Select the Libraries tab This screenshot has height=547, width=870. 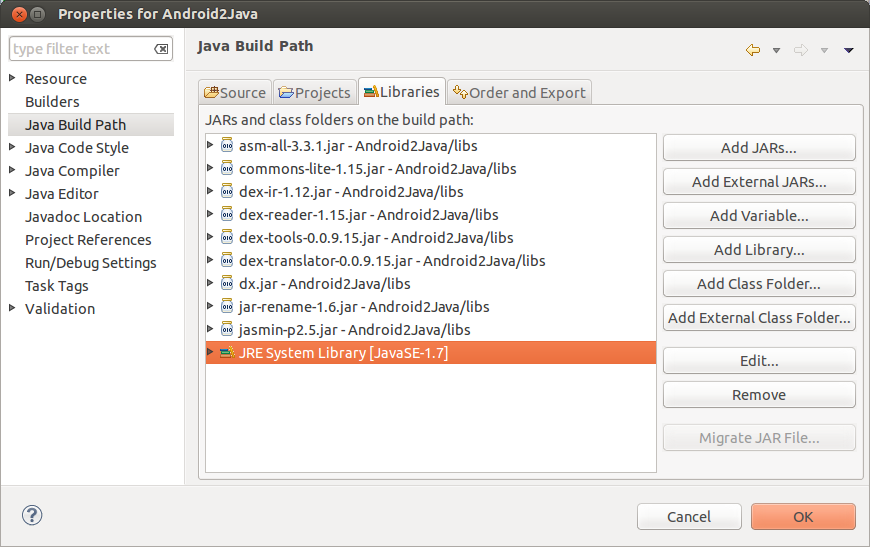click(402, 92)
